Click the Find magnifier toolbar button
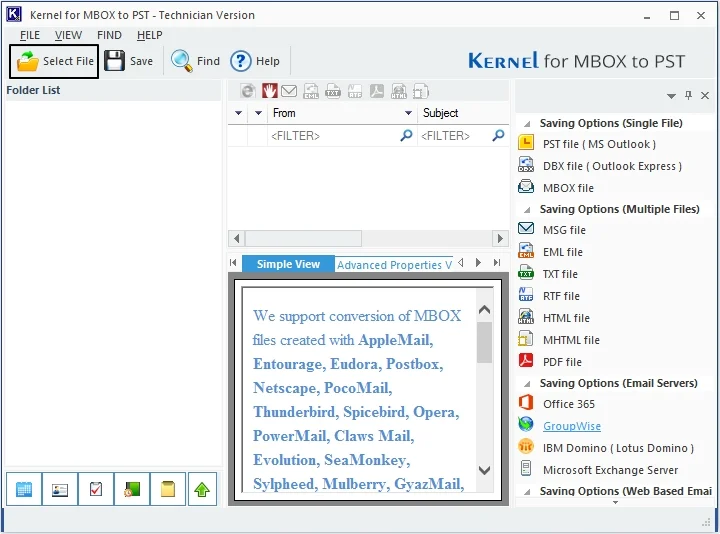This screenshot has height=534, width=720. [195, 61]
